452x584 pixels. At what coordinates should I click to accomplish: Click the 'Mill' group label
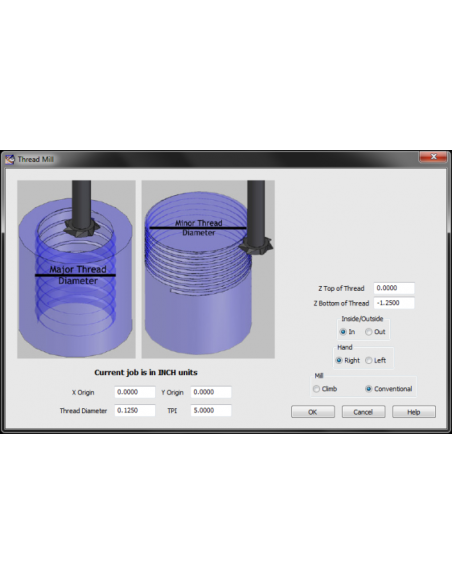pos(319,376)
